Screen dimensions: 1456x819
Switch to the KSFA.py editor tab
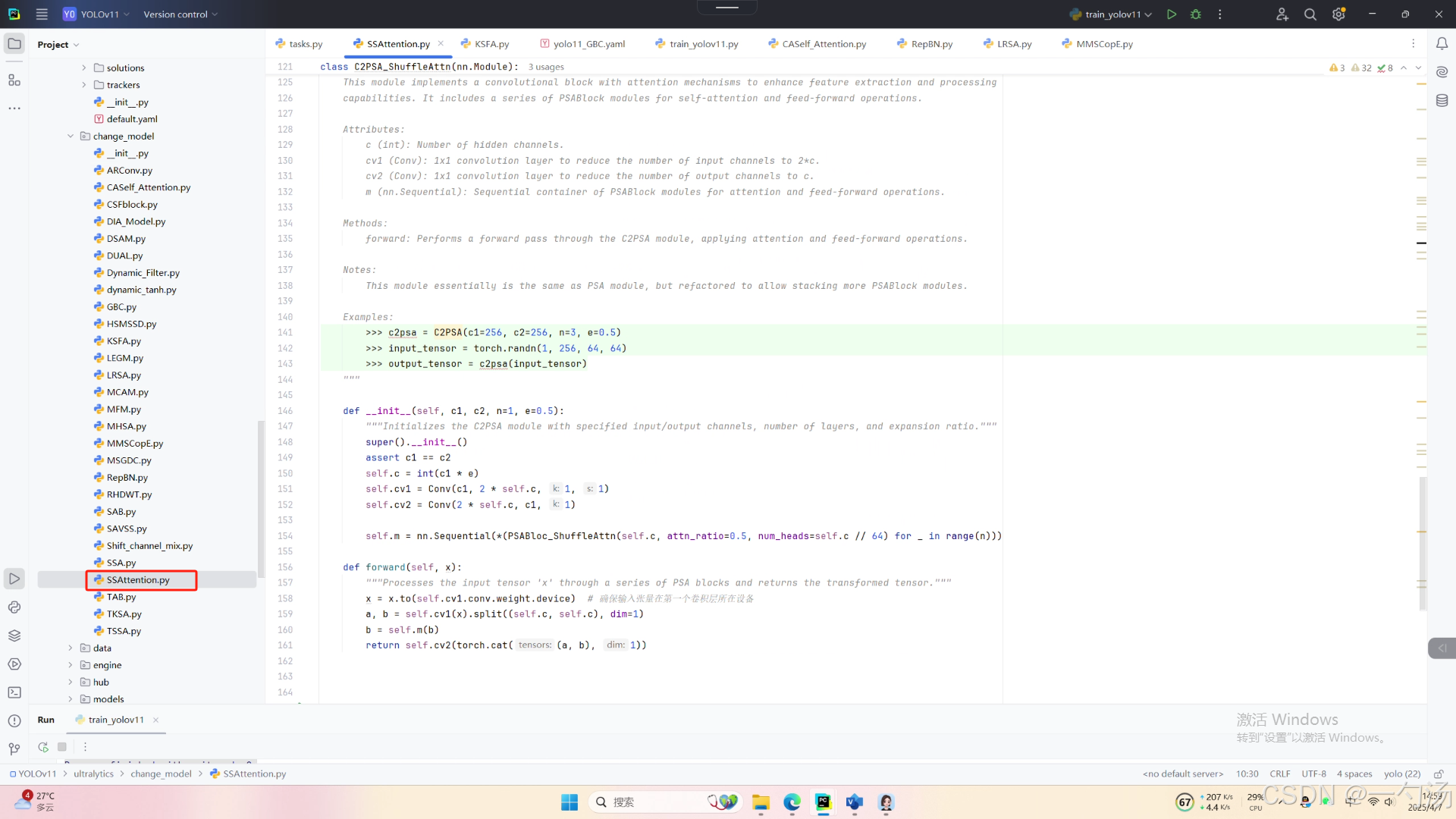coord(491,44)
